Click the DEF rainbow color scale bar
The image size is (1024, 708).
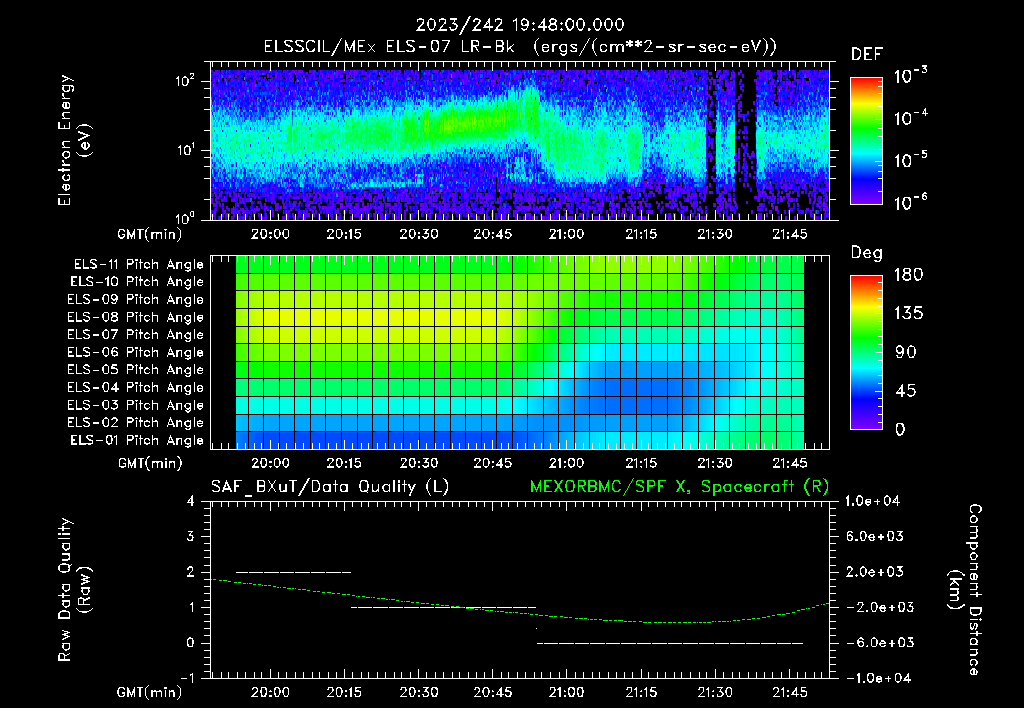pyautogui.click(x=866, y=140)
